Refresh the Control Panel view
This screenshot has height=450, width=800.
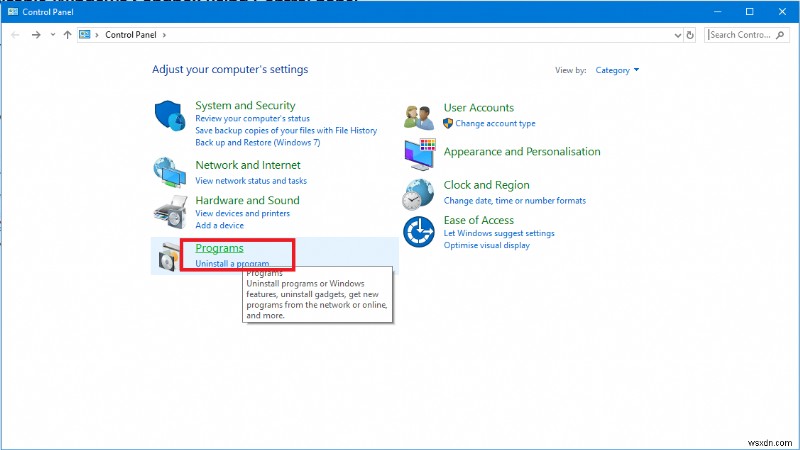click(x=690, y=35)
